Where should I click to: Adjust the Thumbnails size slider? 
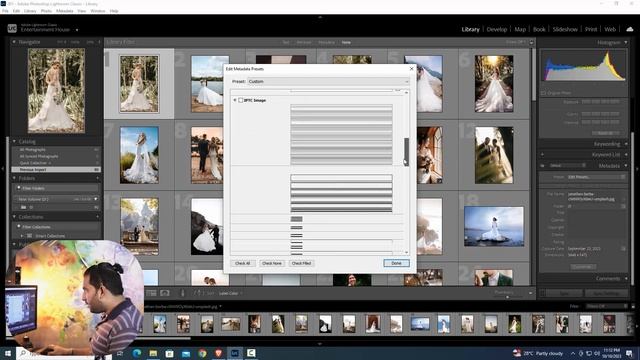point(508,297)
